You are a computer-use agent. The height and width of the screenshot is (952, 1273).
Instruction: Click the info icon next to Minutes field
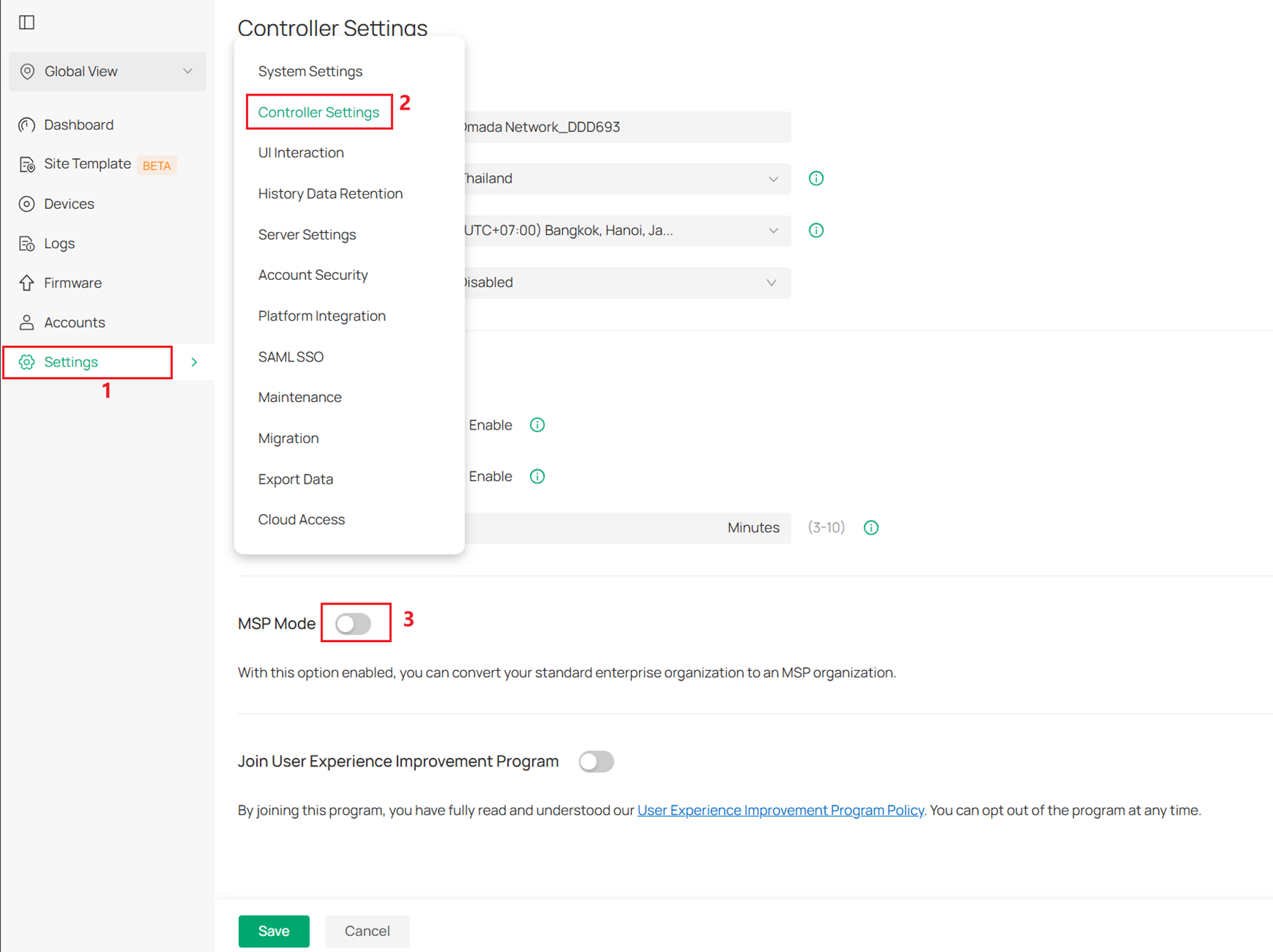pyautogui.click(x=870, y=527)
